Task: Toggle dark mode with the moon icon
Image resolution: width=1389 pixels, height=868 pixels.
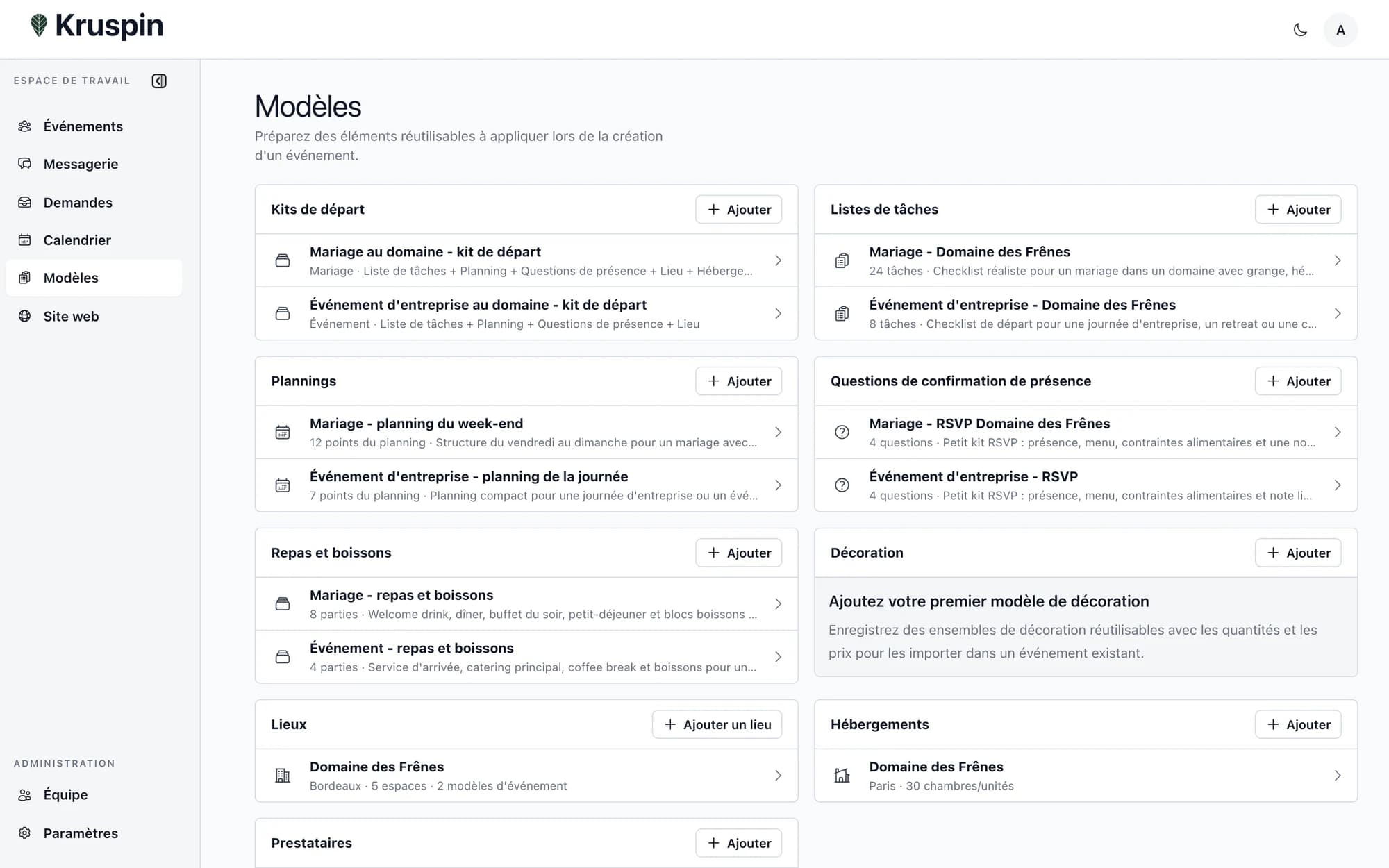Action: click(x=1300, y=30)
